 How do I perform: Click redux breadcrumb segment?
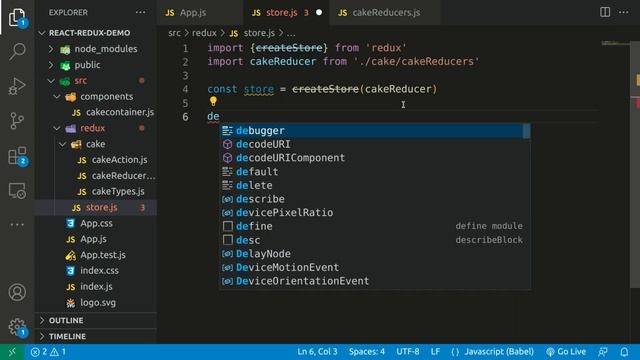point(204,33)
